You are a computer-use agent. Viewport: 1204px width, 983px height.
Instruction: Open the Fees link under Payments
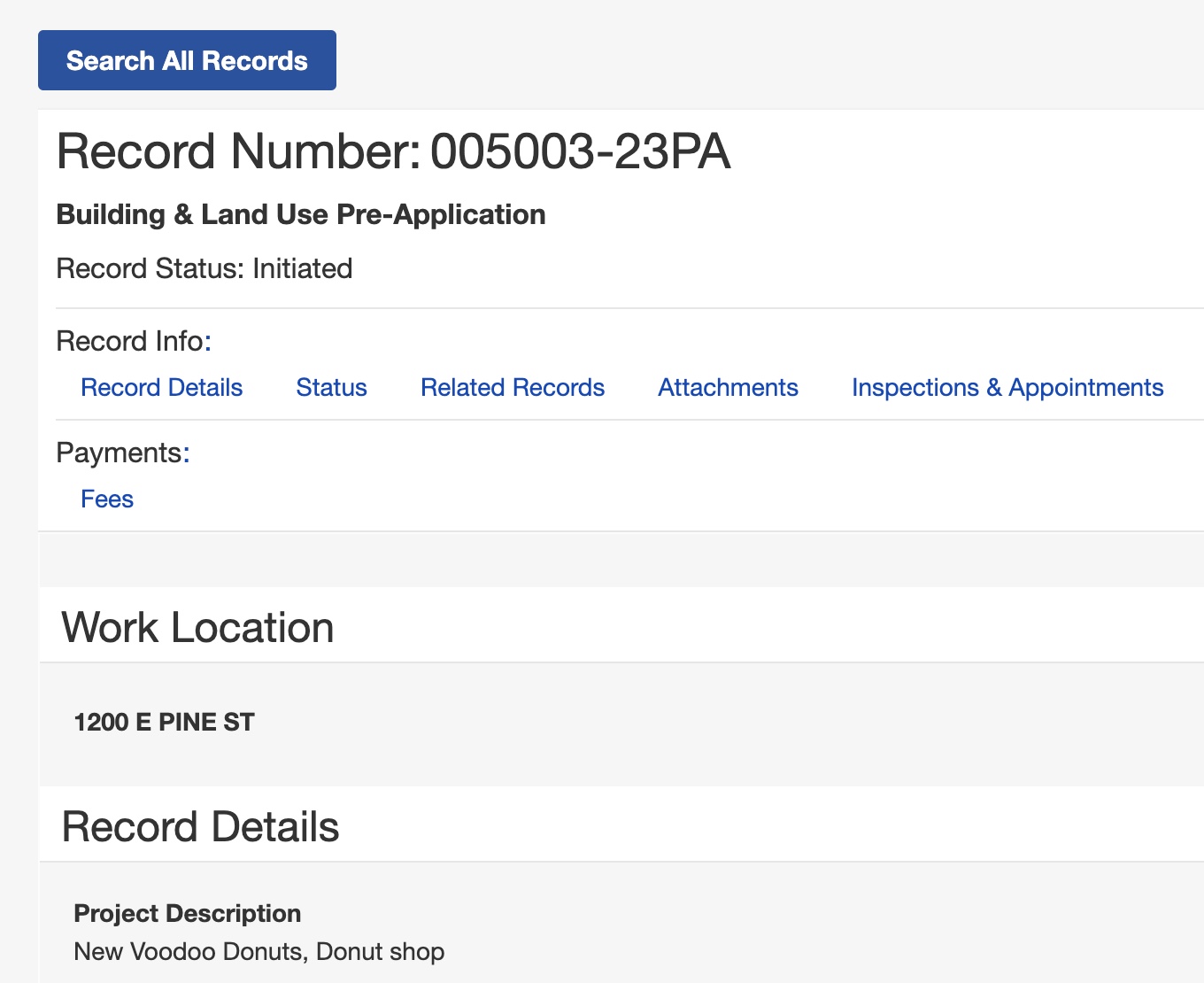point(107,499)
